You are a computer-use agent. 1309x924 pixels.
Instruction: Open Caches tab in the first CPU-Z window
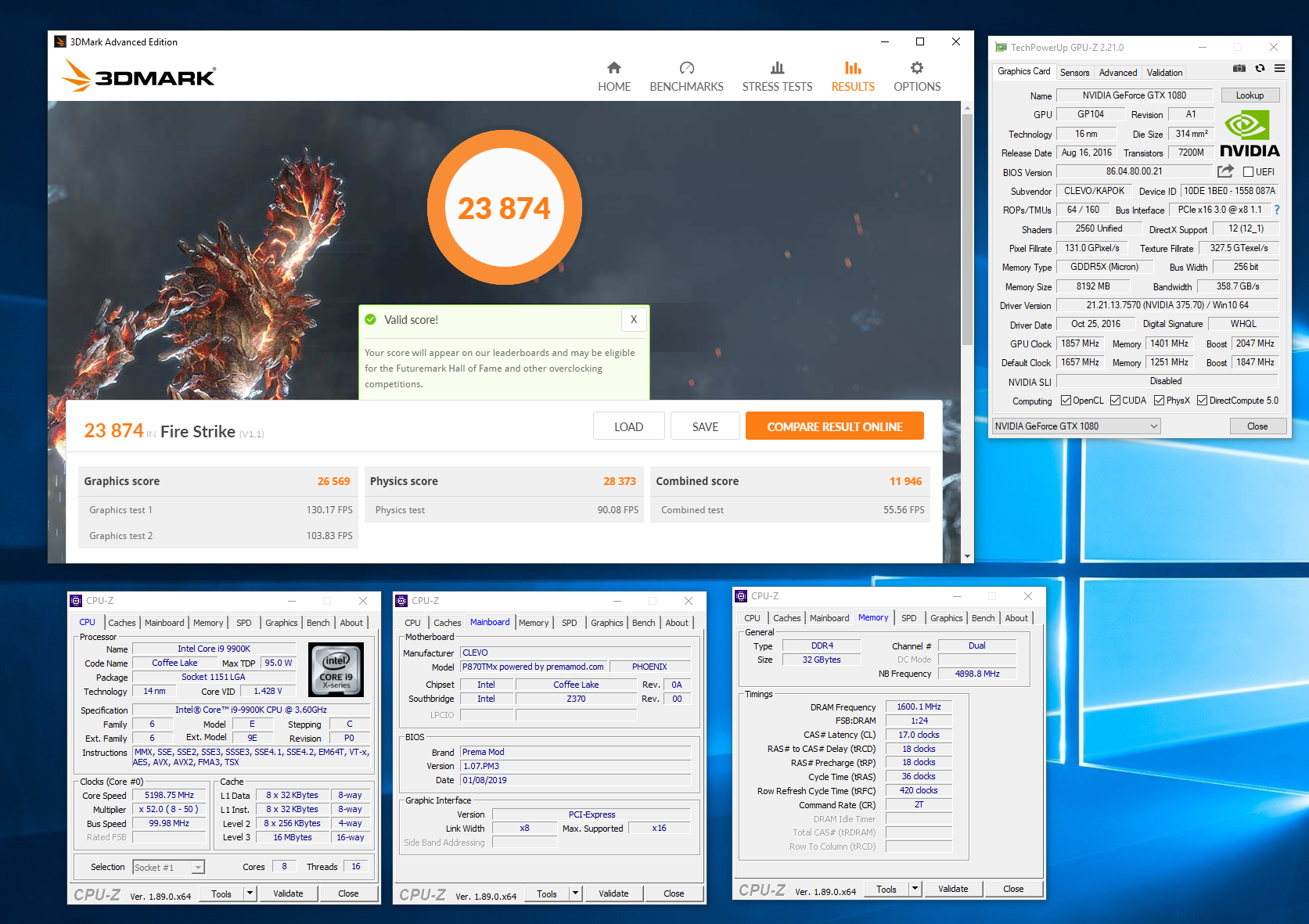(x=121, y=623)
